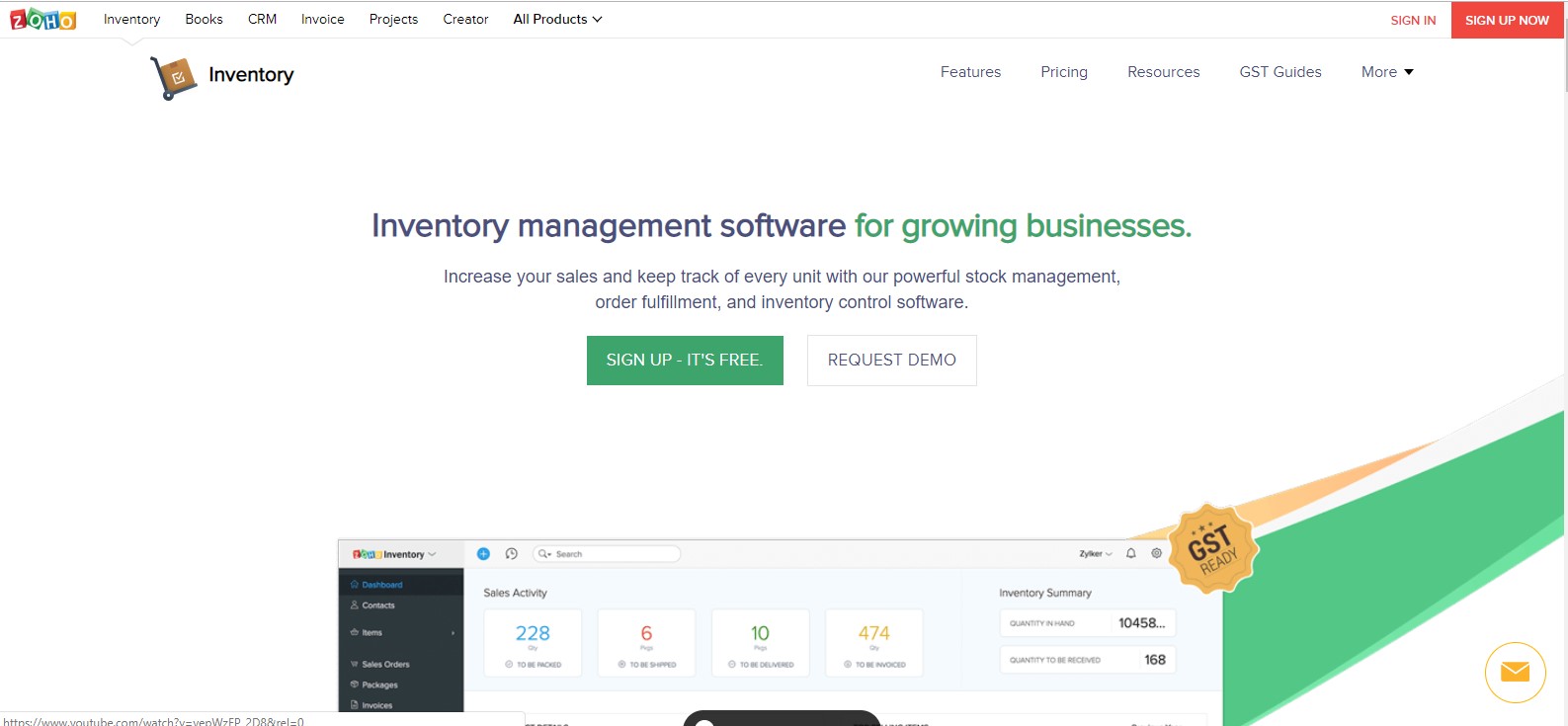Open the search filter dropdown magnifier

pos(544,554)
